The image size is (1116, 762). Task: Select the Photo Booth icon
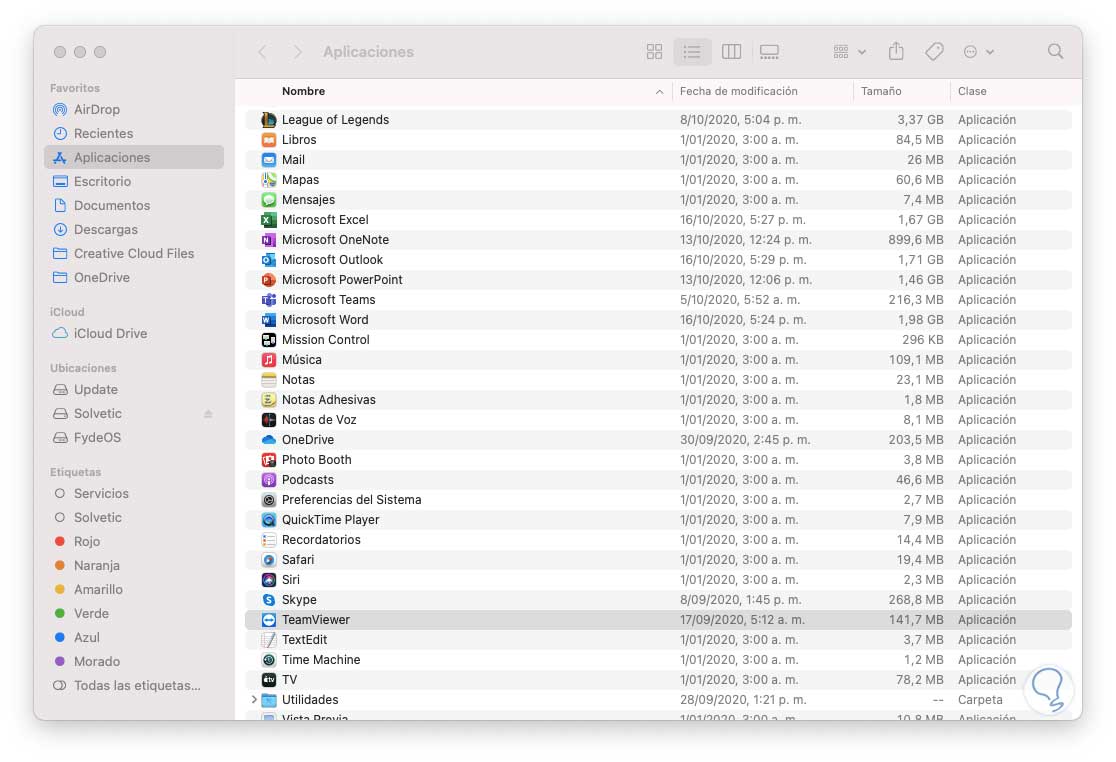point(268,460)
